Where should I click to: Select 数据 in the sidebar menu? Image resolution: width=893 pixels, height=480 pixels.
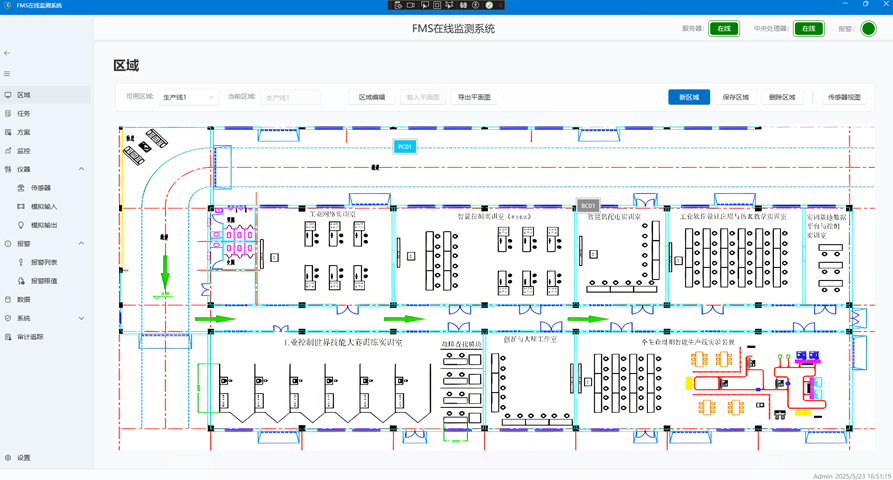(x=23, y=299)
